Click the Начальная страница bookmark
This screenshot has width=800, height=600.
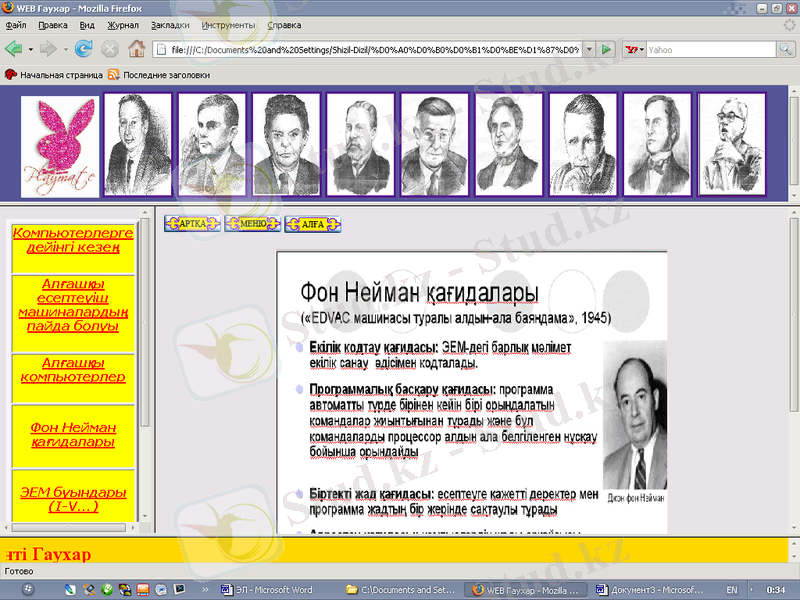click(x=57, y=74)
